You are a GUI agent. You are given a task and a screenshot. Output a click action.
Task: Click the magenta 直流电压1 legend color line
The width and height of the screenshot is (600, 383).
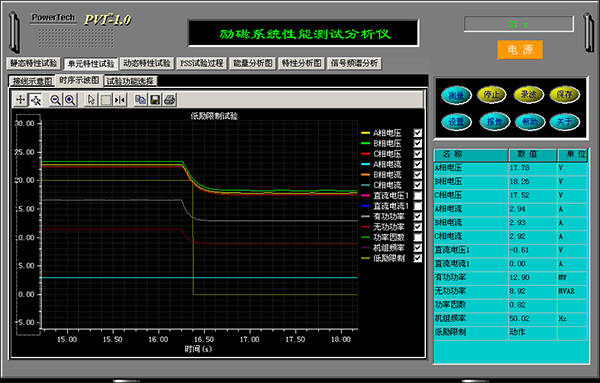pyautogui.click(x=365, y=196)
